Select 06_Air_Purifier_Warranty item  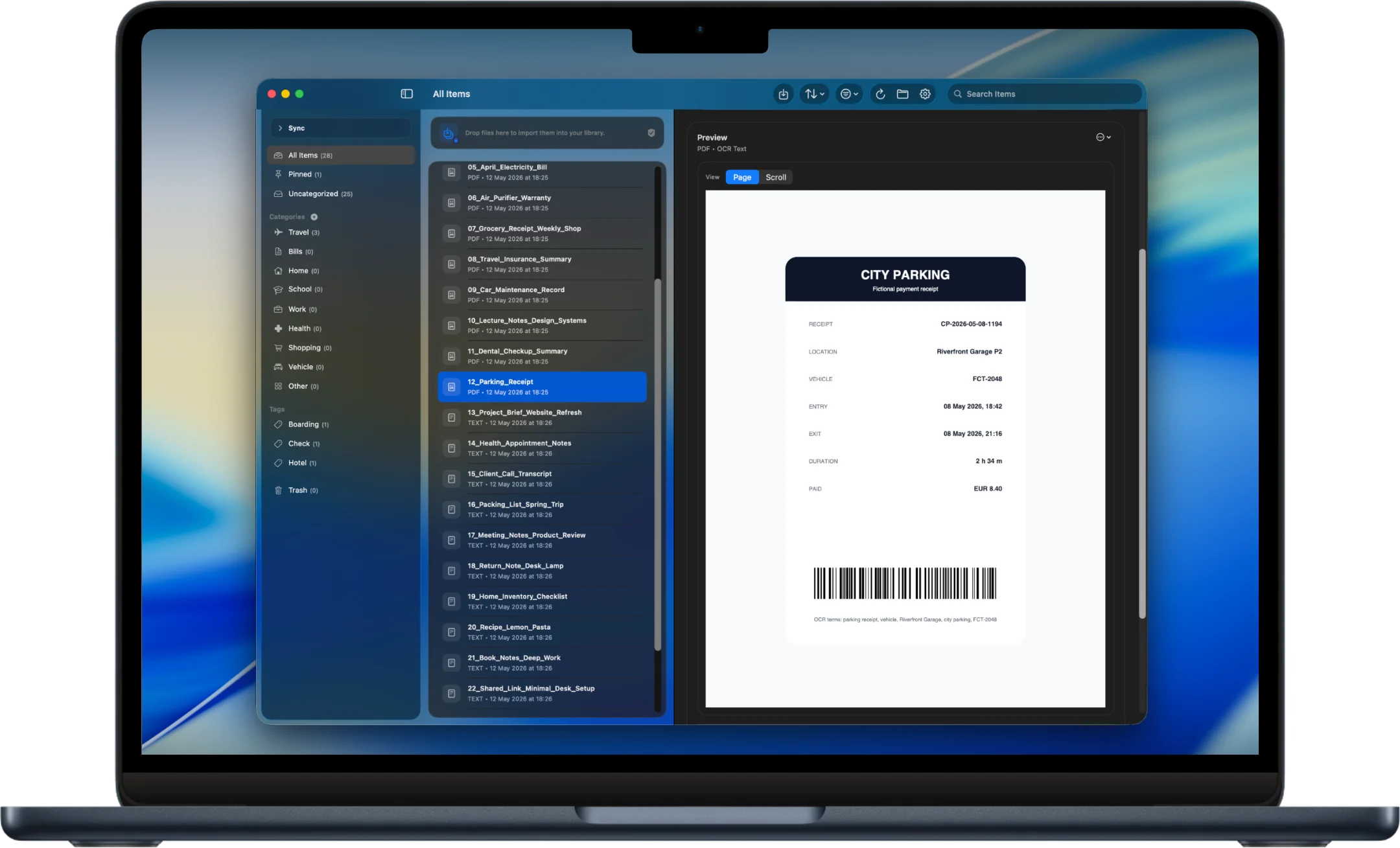pyautogui.click(x=542, y=203)
